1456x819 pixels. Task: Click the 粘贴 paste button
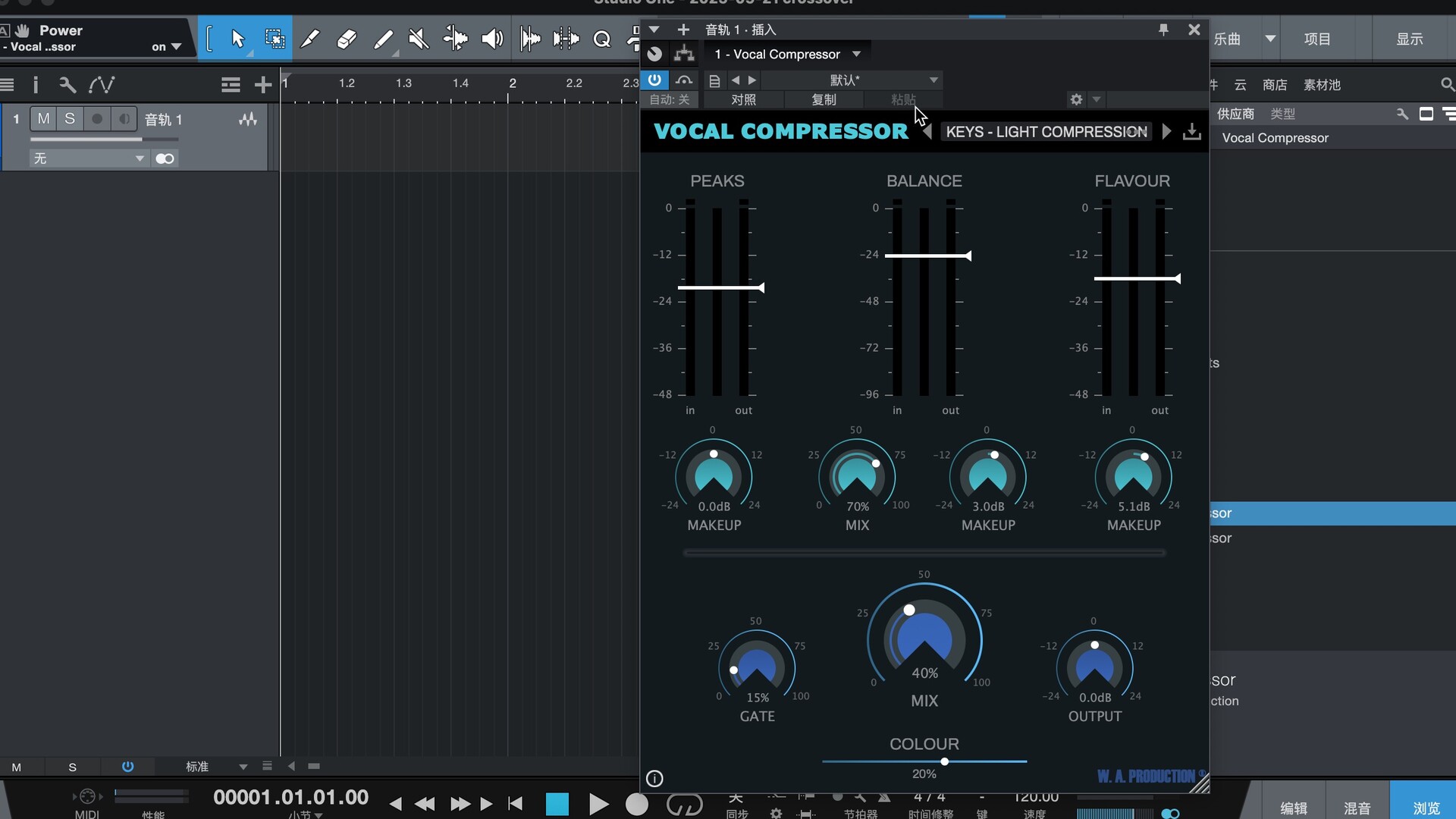coord(903,99)
